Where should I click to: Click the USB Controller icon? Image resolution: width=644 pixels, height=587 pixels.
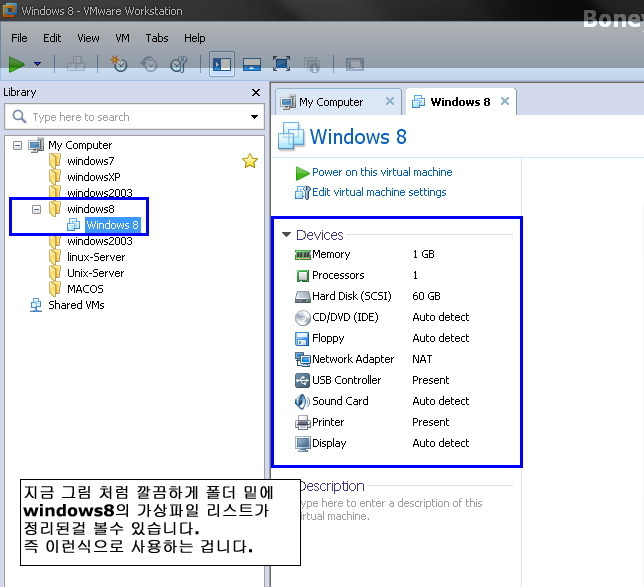[303, 380]
